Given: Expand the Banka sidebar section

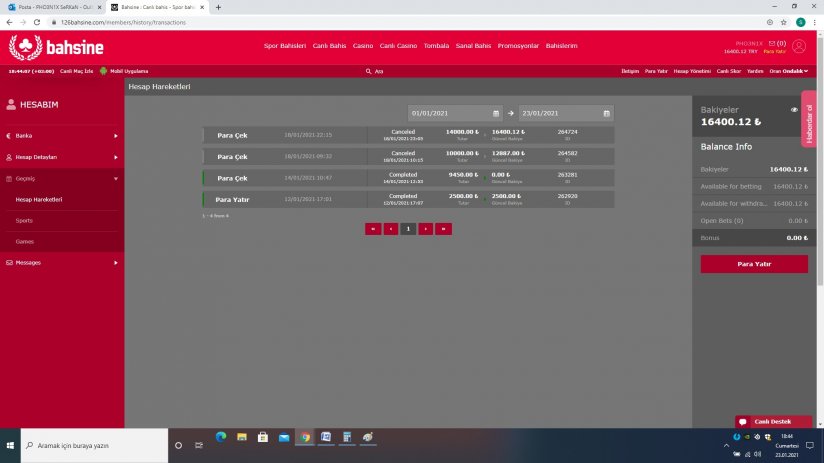Looking at the screenshot, I should point(62,136).
